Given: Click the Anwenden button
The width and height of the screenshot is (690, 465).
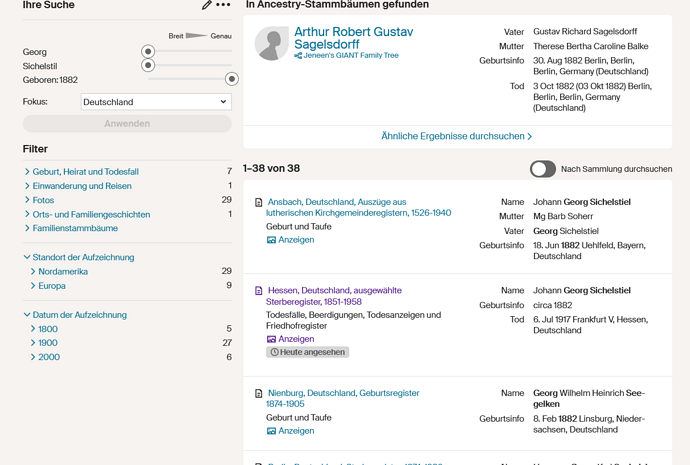Looking at the screenshot, I should [x=127, y=124].
